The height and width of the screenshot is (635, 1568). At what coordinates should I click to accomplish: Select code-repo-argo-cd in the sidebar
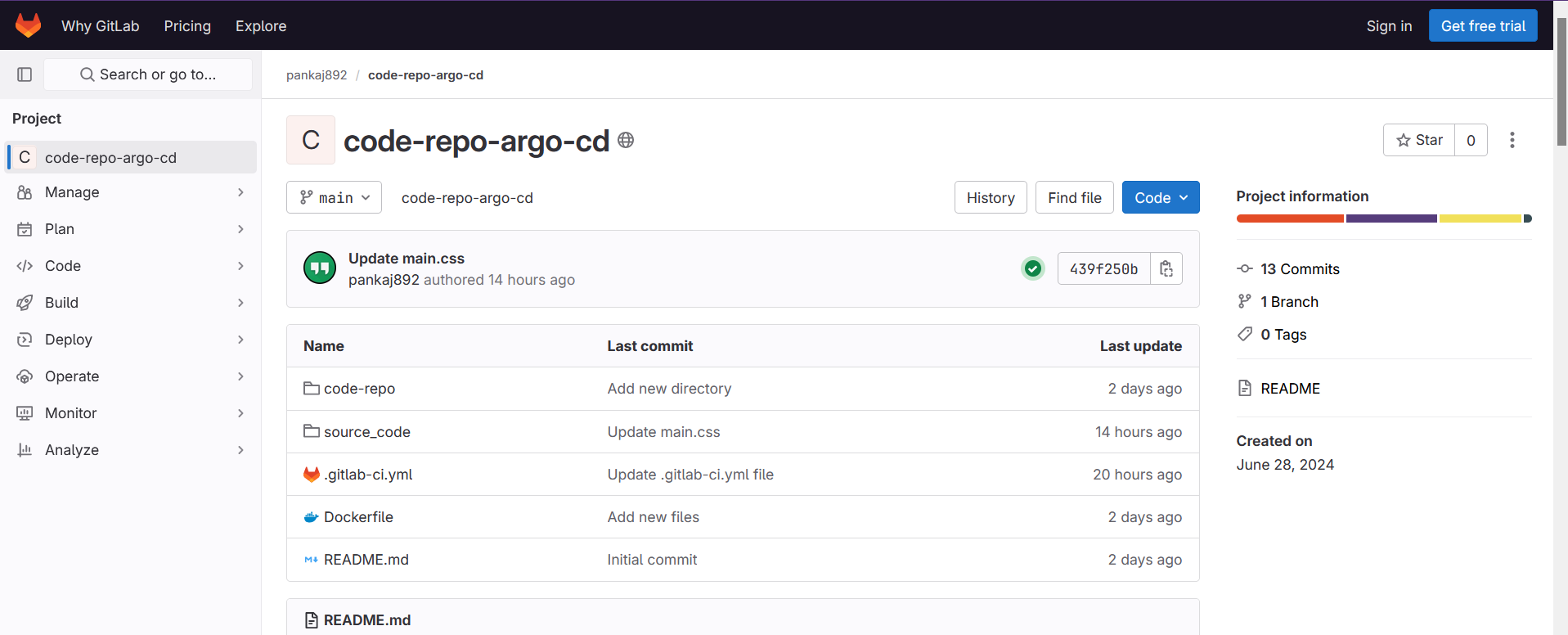(x=131, y=157)
